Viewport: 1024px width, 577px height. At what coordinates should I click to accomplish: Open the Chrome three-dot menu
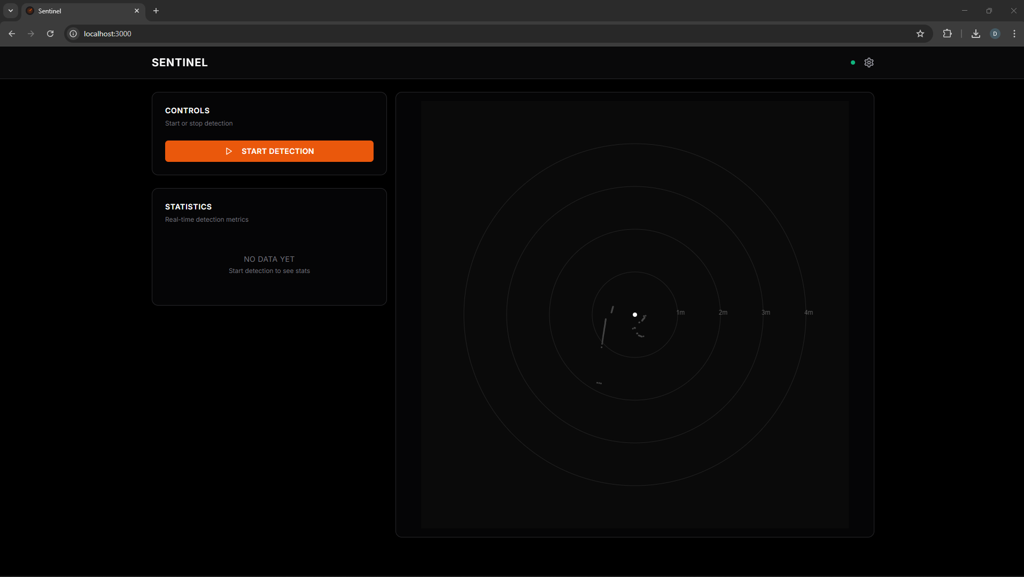pos(1014,34)
